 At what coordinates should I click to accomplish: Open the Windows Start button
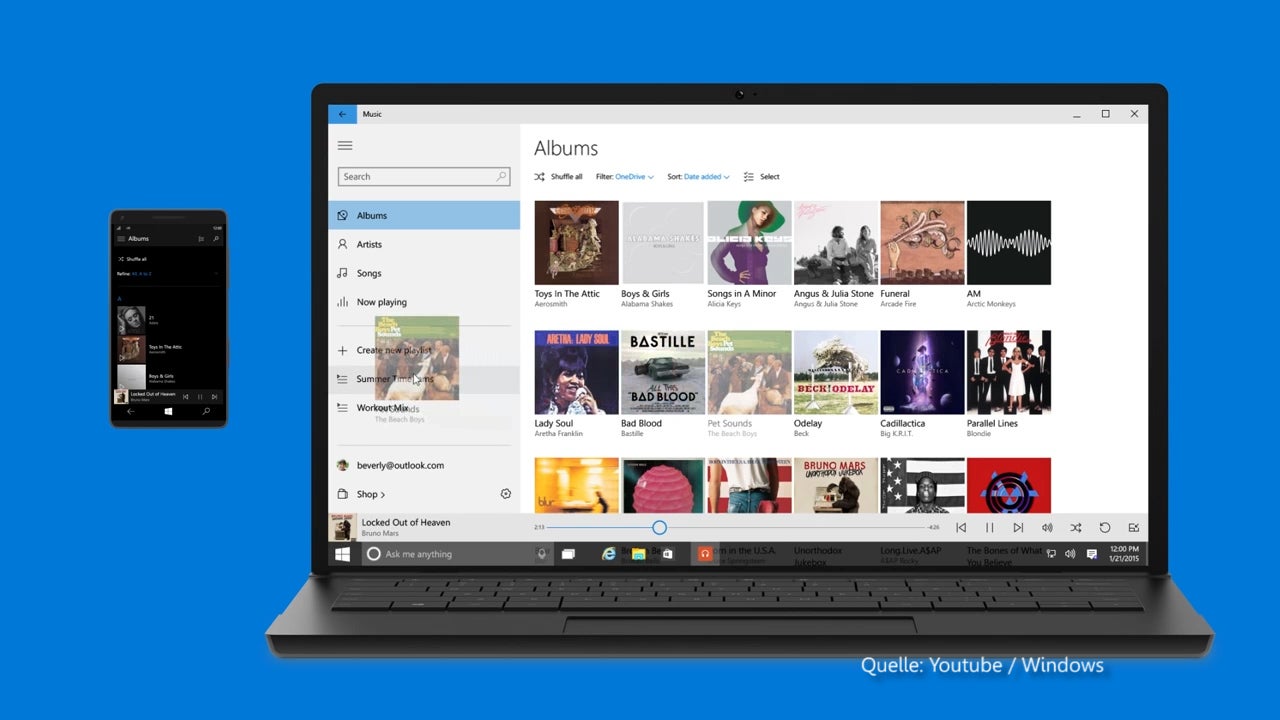coord(342,554)
